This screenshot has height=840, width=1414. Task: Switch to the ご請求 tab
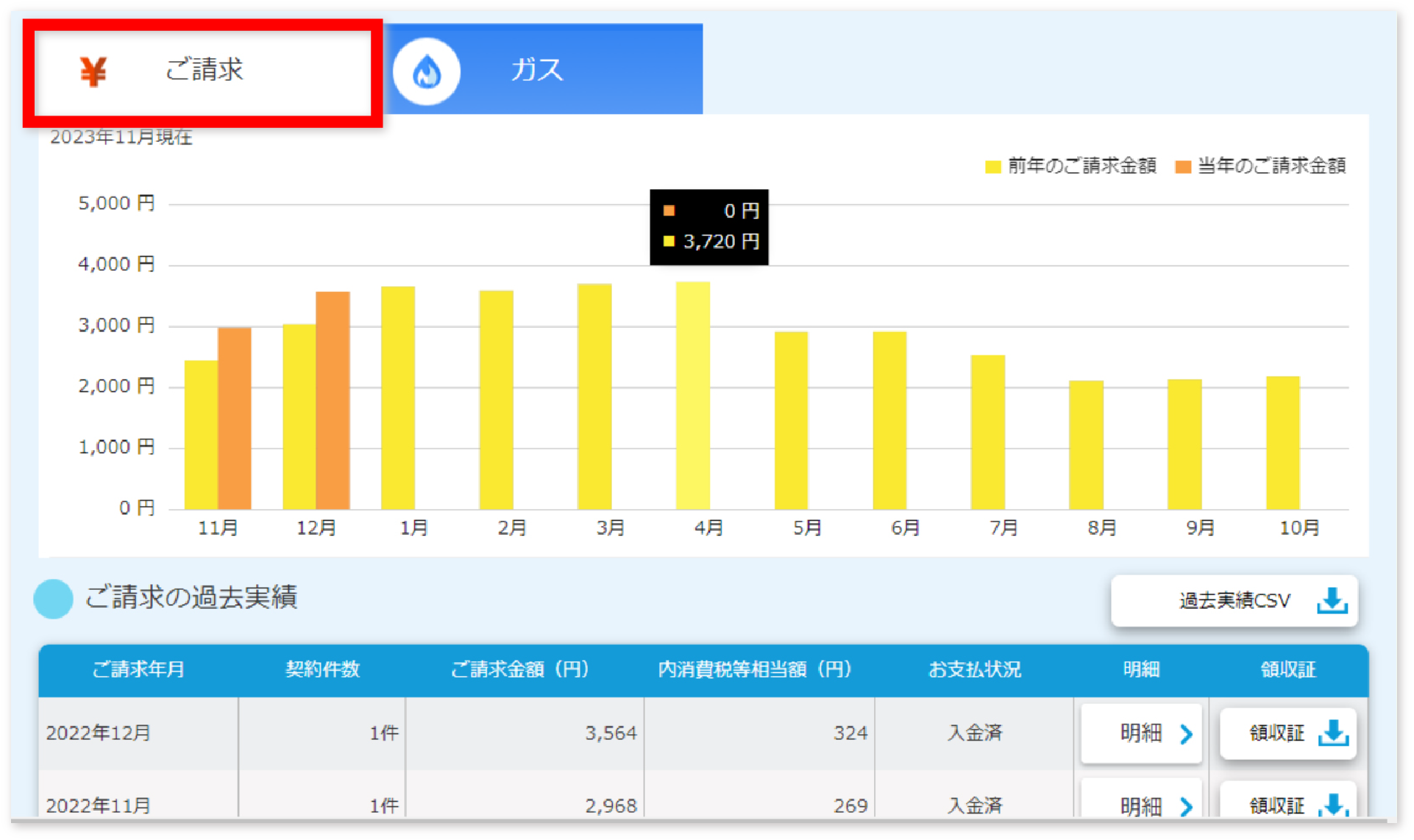[x=203, y=71]
